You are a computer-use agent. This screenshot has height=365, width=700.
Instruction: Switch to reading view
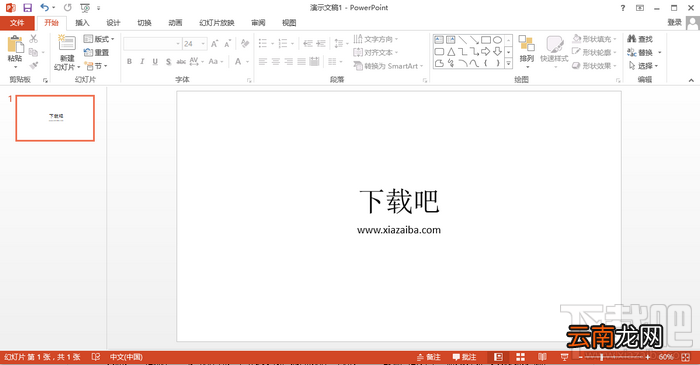[542, 357]
